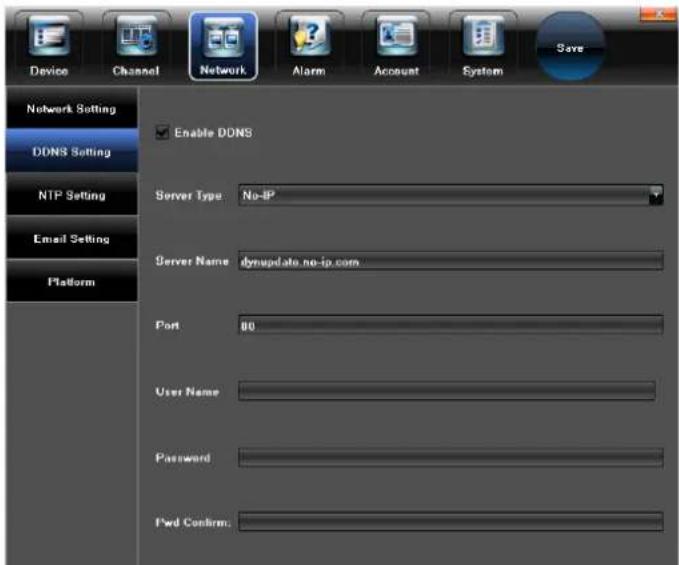Open Email Setting page
679x565 pixels.
[x=72, y=238]
